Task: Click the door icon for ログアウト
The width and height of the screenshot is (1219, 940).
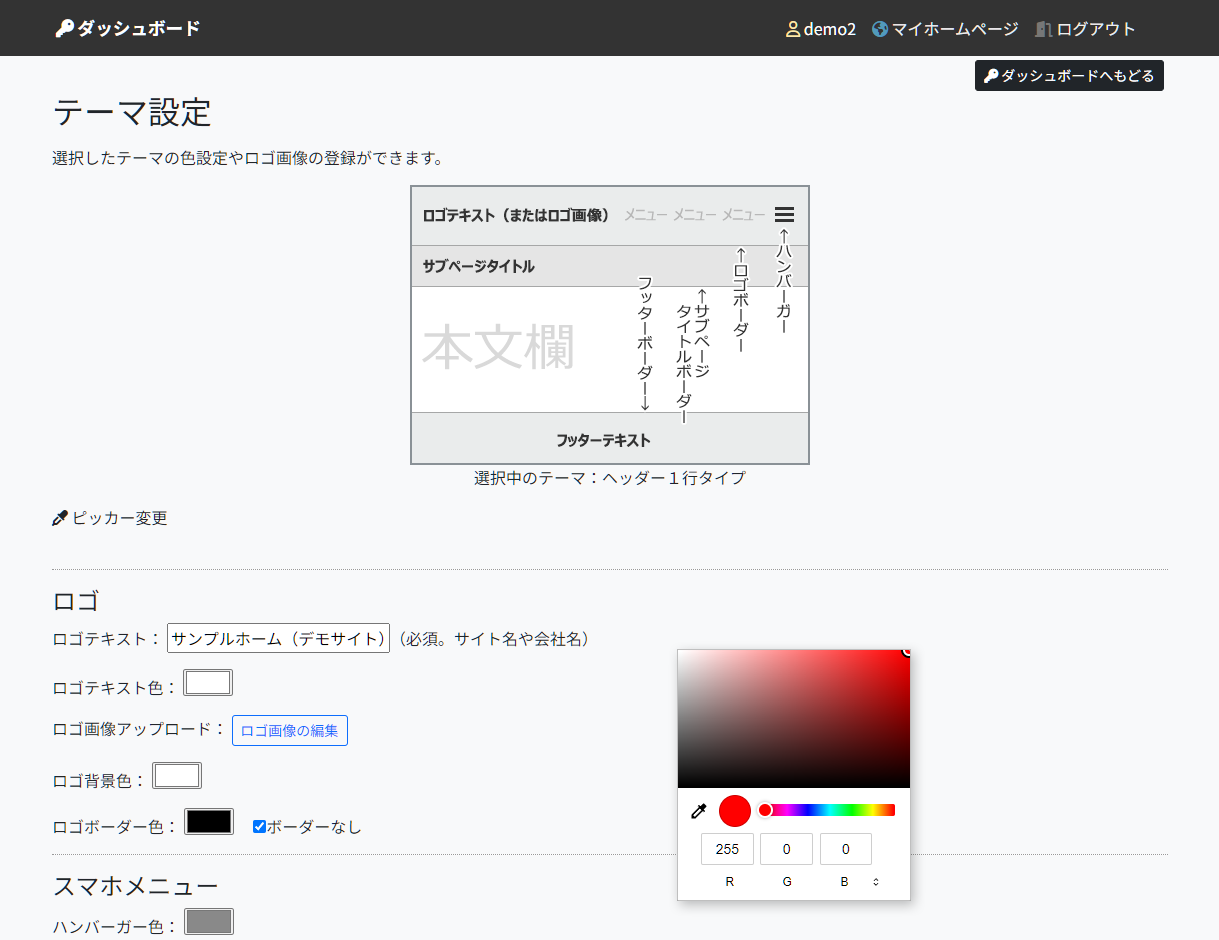Action: click(x=1043, y=29)
